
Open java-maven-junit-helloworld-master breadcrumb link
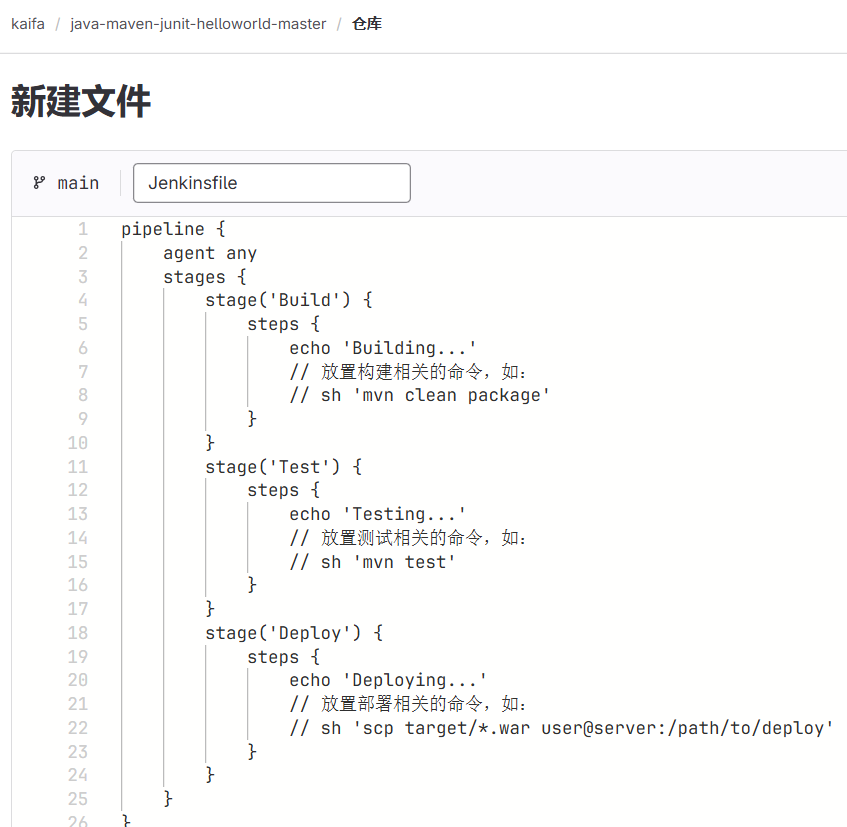(198, 23)
